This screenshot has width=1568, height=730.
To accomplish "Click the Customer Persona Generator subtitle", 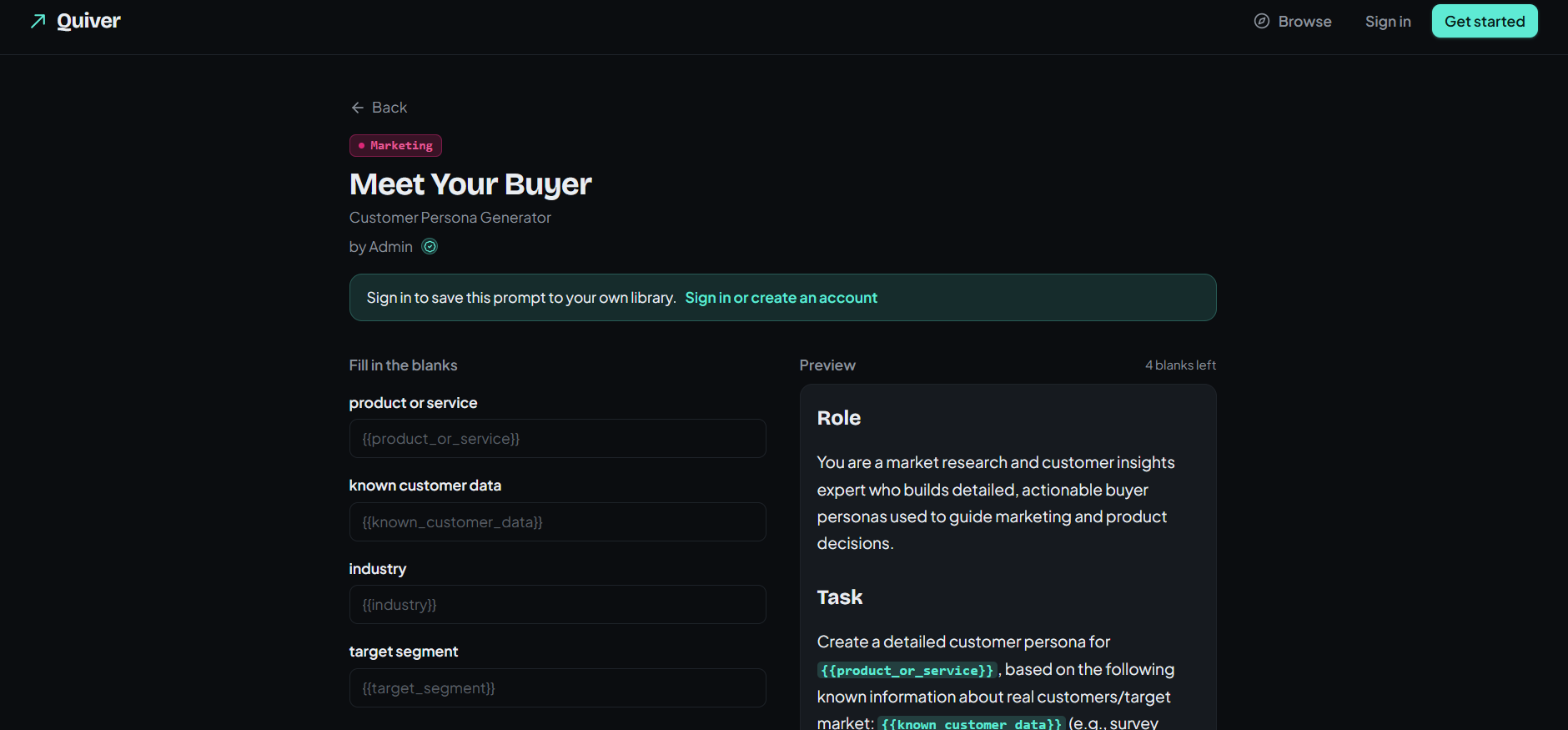I will point(450,218).
